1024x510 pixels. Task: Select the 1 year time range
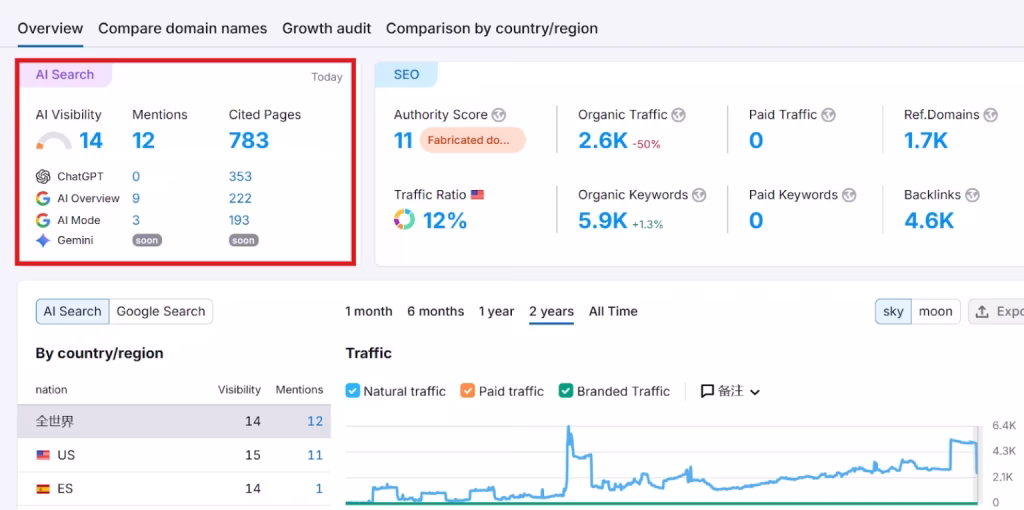tap(496, 311)
